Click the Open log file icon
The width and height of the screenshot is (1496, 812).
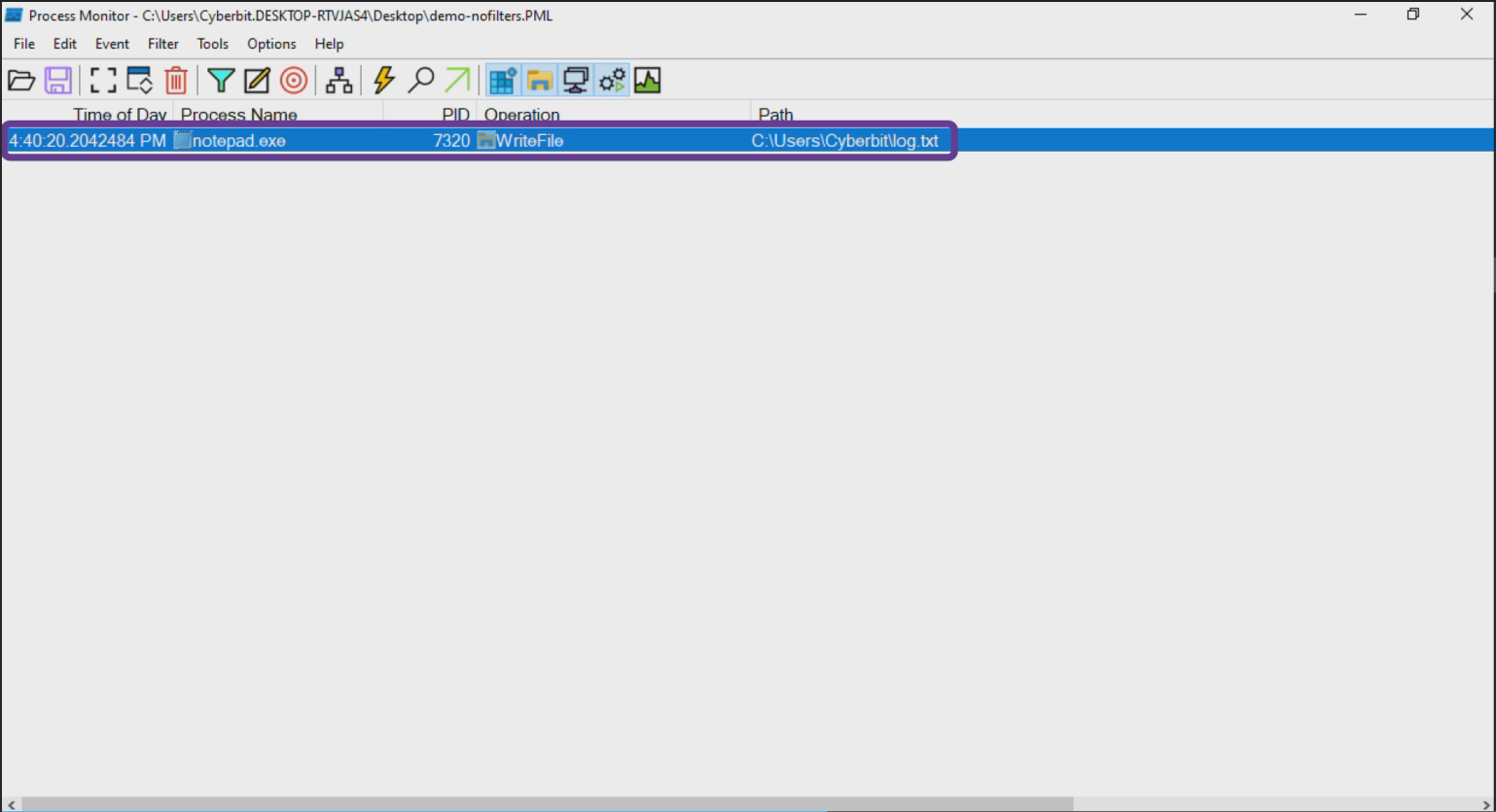tap(21, 81)
